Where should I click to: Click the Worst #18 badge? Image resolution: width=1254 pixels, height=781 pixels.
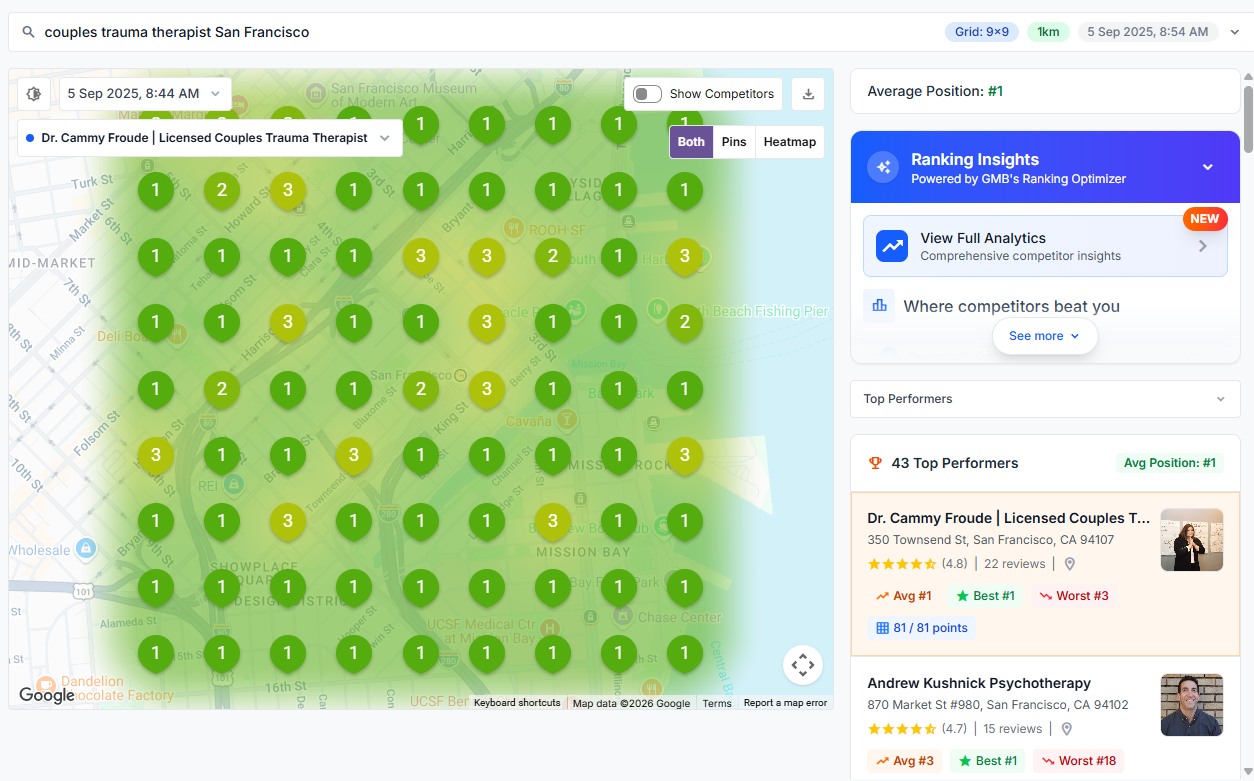point(1078,761)
